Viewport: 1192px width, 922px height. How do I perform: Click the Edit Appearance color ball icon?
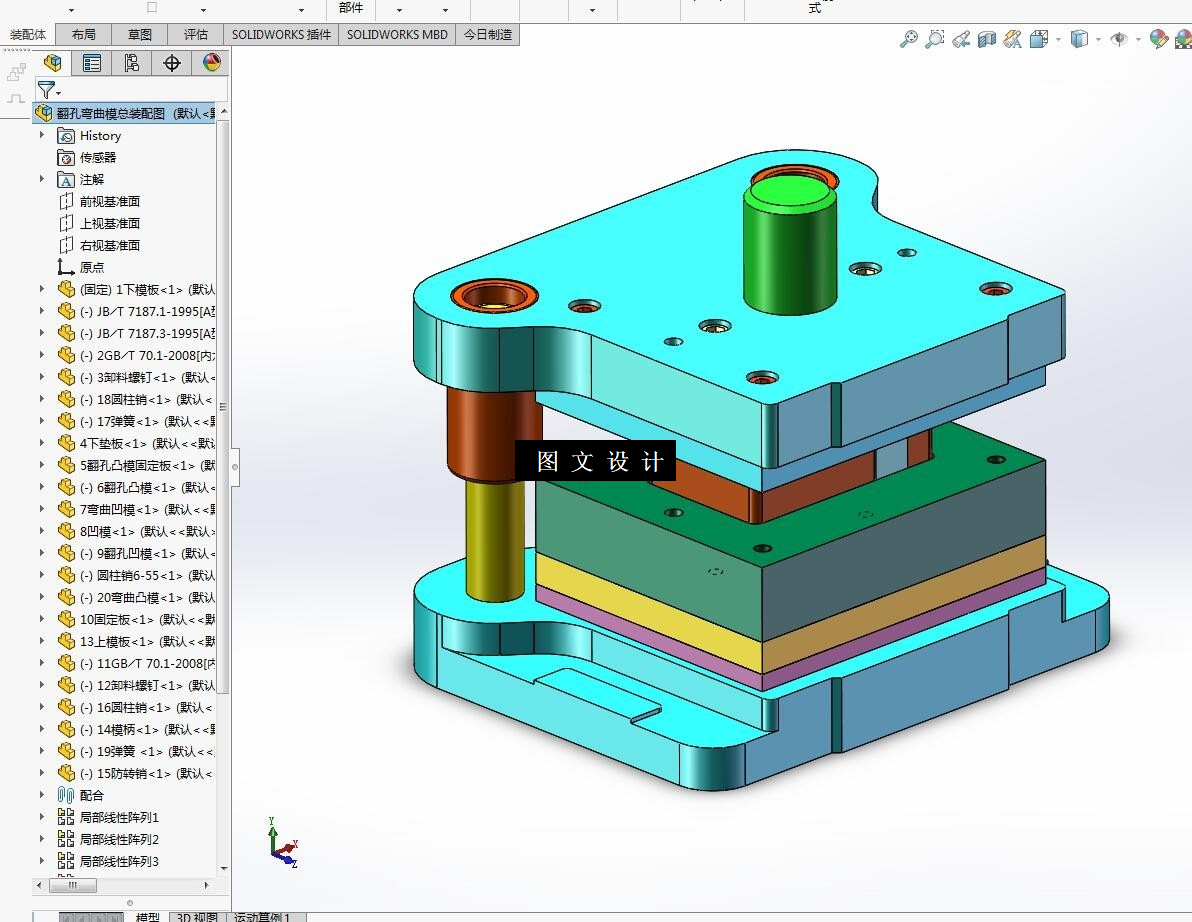(1158, 39)
